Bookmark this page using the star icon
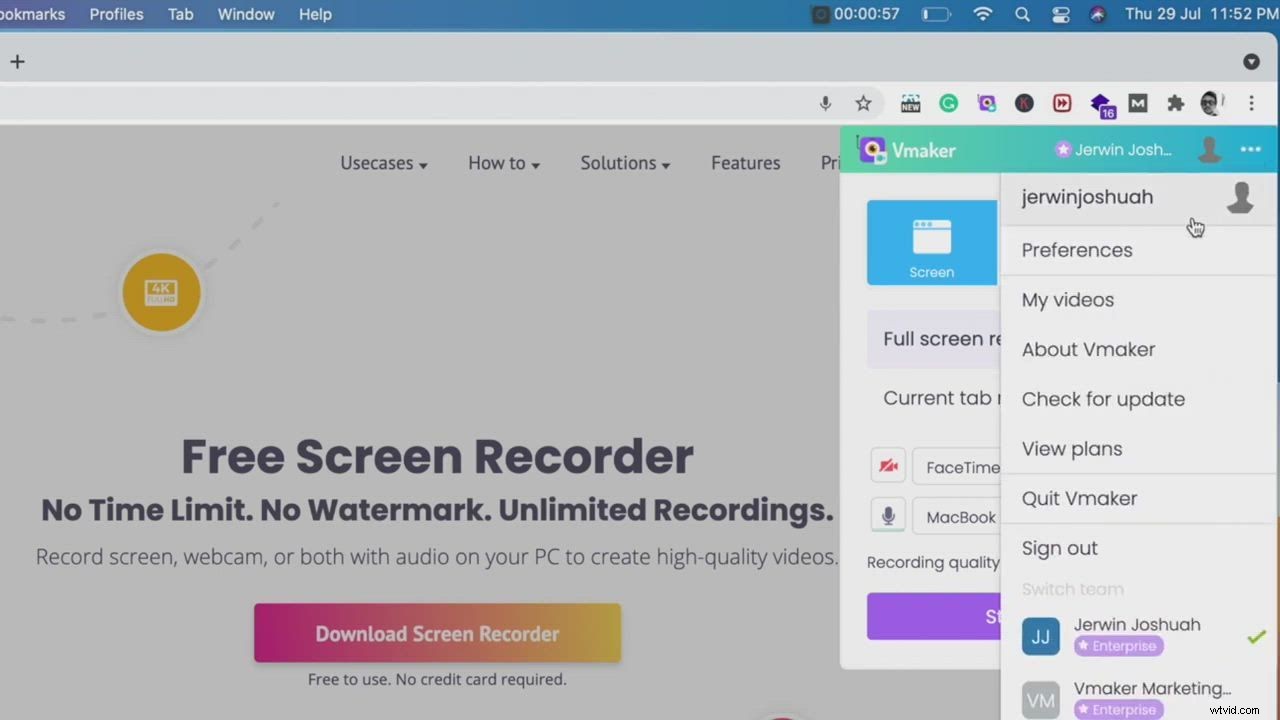The height and width of the screenshot is (720, 1280). (x=863, y=103)
